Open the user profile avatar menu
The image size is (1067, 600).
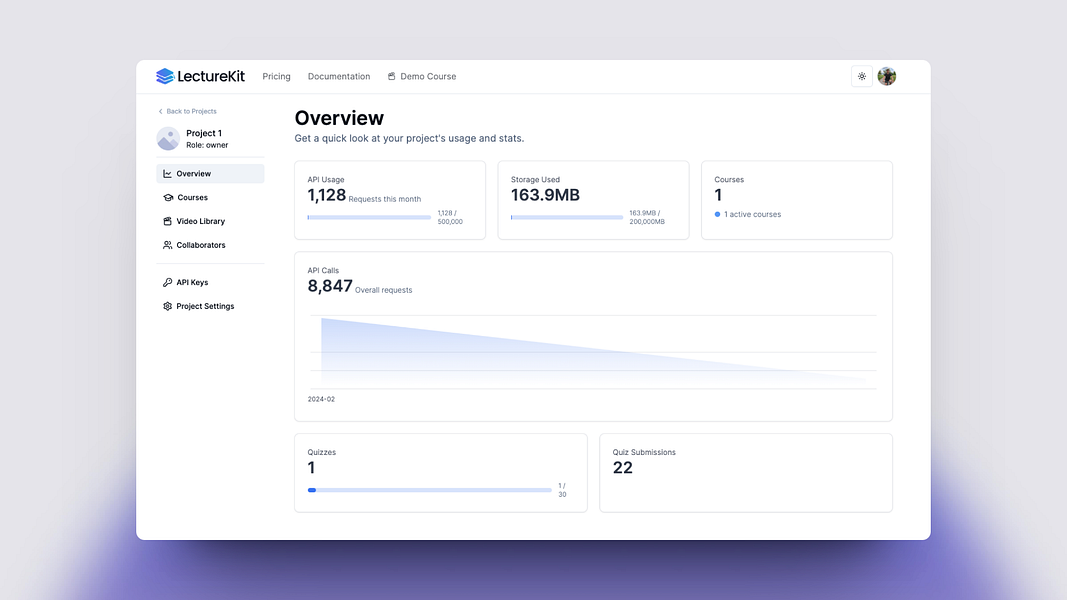tap(887, 76)
